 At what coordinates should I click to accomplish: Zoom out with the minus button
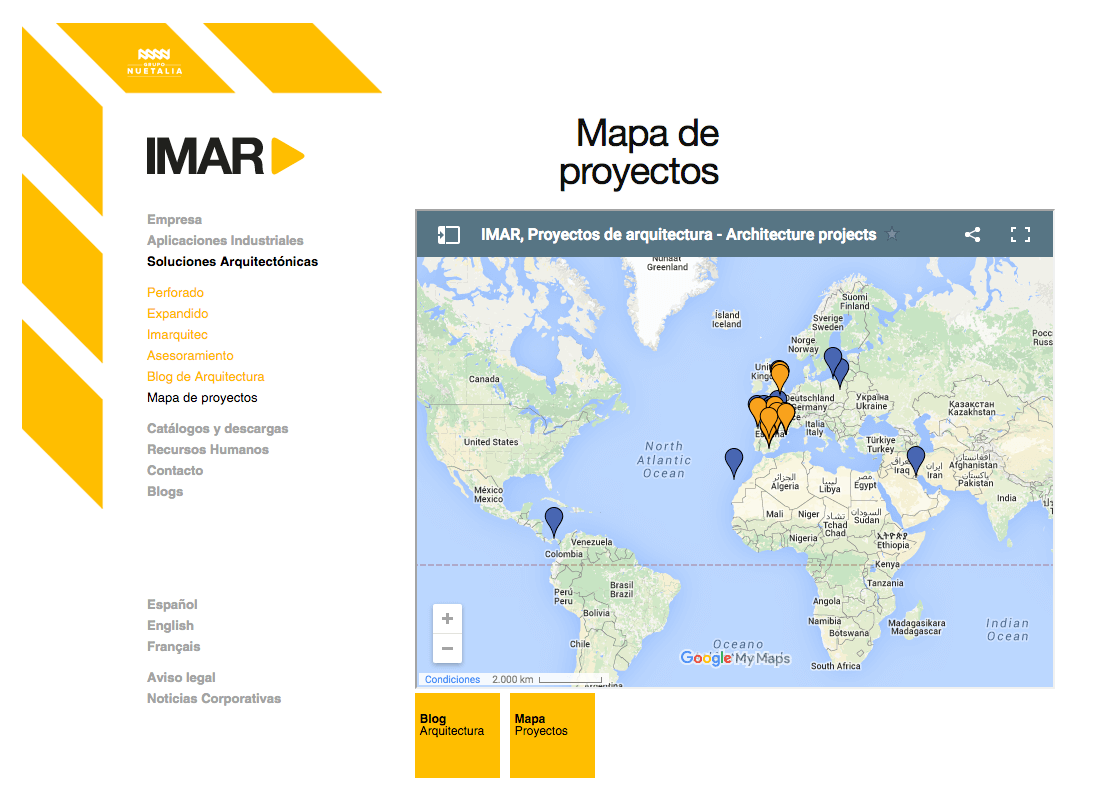click(447, 648)
